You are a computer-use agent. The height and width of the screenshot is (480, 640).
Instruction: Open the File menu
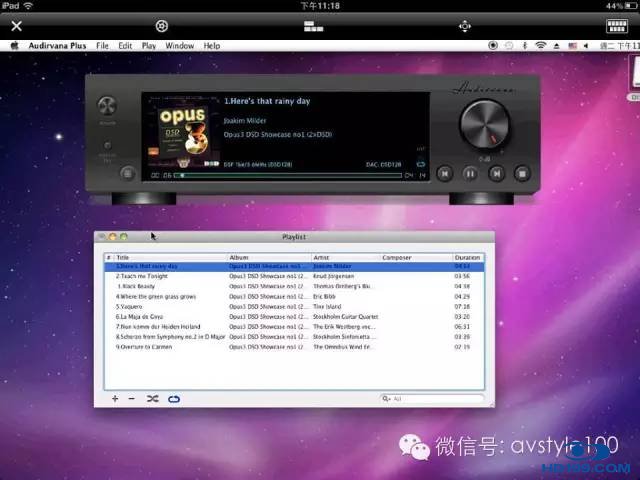pyautogui.click(x=102, y=46)
